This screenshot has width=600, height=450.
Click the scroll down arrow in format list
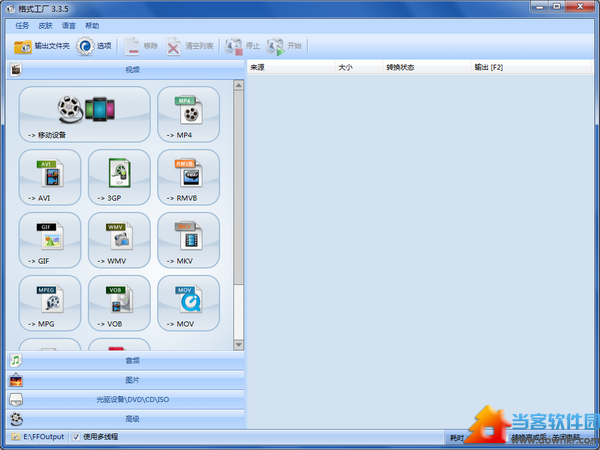(238, 345)
